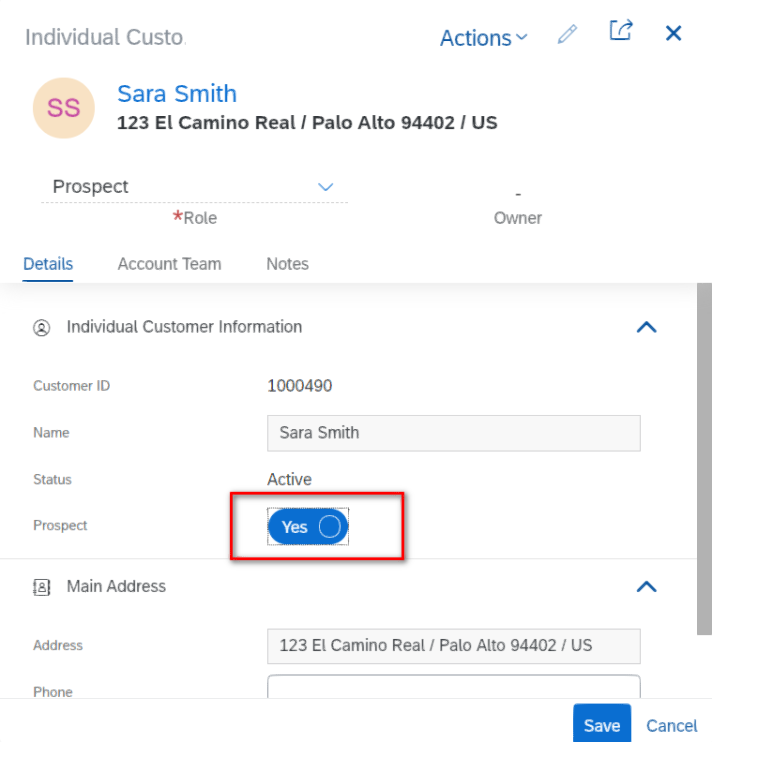Screen dimensions: 765x761
Task: Click the SS avatar circle
Action: click(63, 108)
